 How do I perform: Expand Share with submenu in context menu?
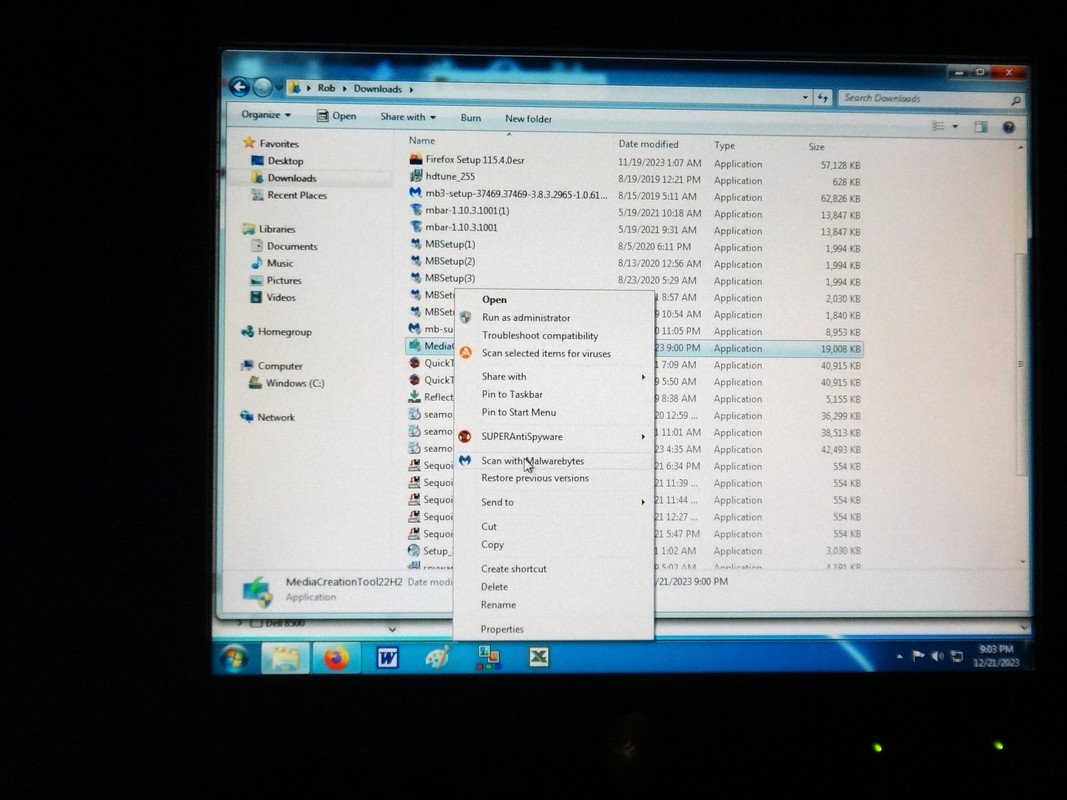(642, 377)
